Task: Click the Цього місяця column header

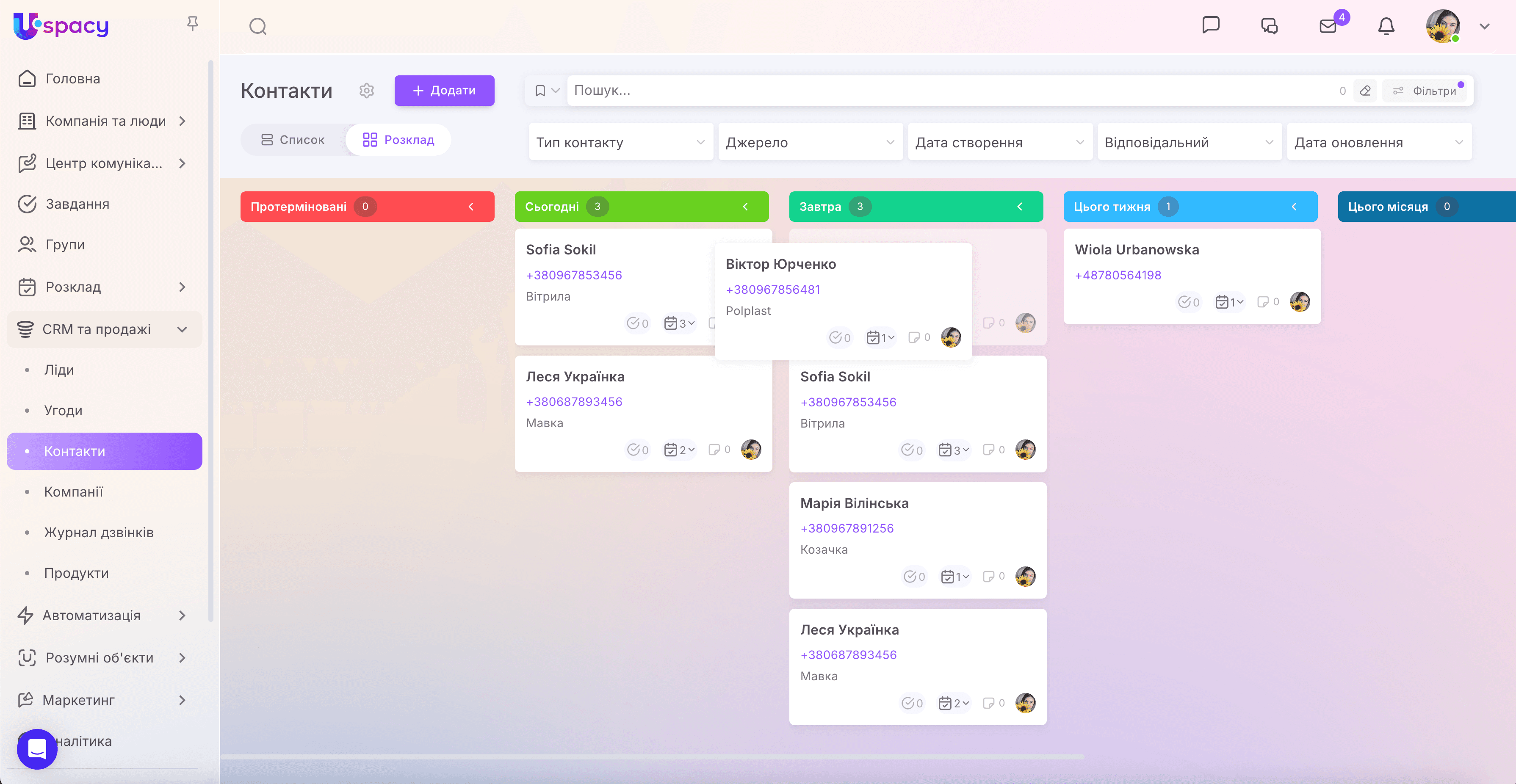Action: 1427,207
